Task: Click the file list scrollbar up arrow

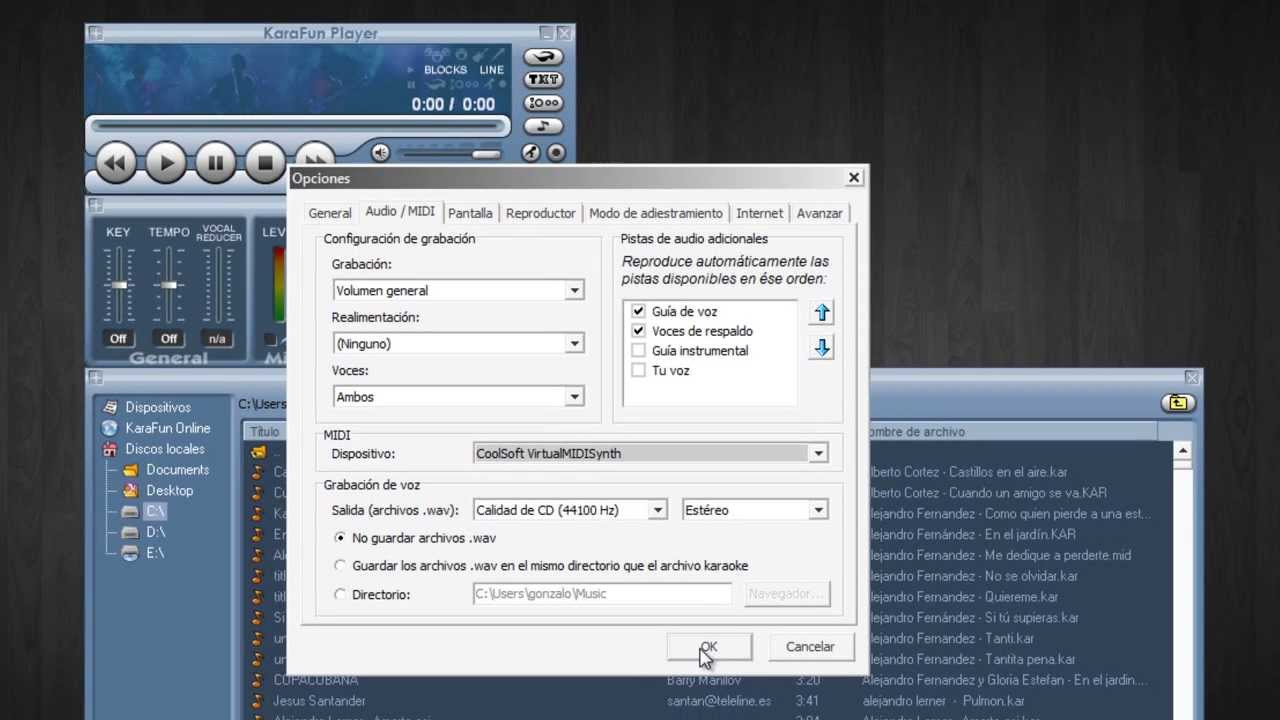Action: 1183,451
